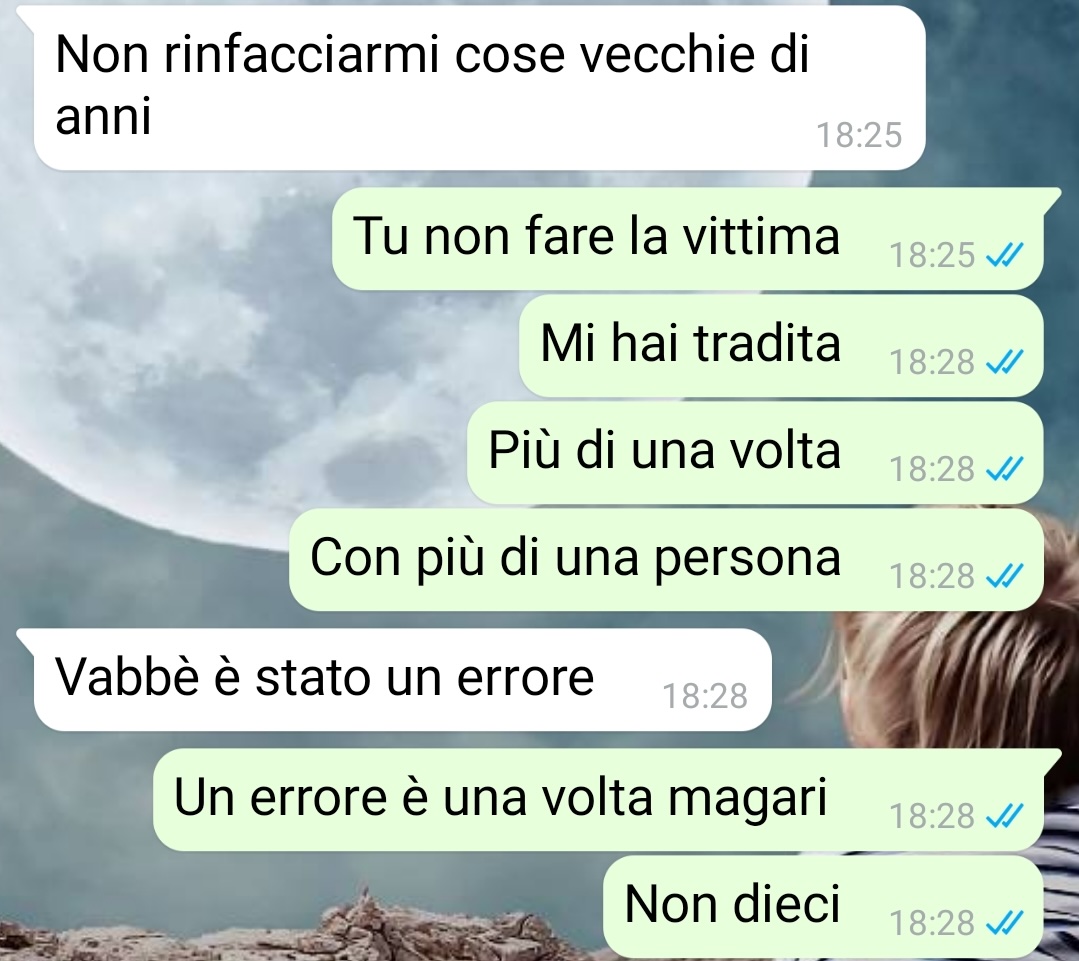Tap the 'Non dieci' message bubble
1079x961 pixels.
pos(823,906)
